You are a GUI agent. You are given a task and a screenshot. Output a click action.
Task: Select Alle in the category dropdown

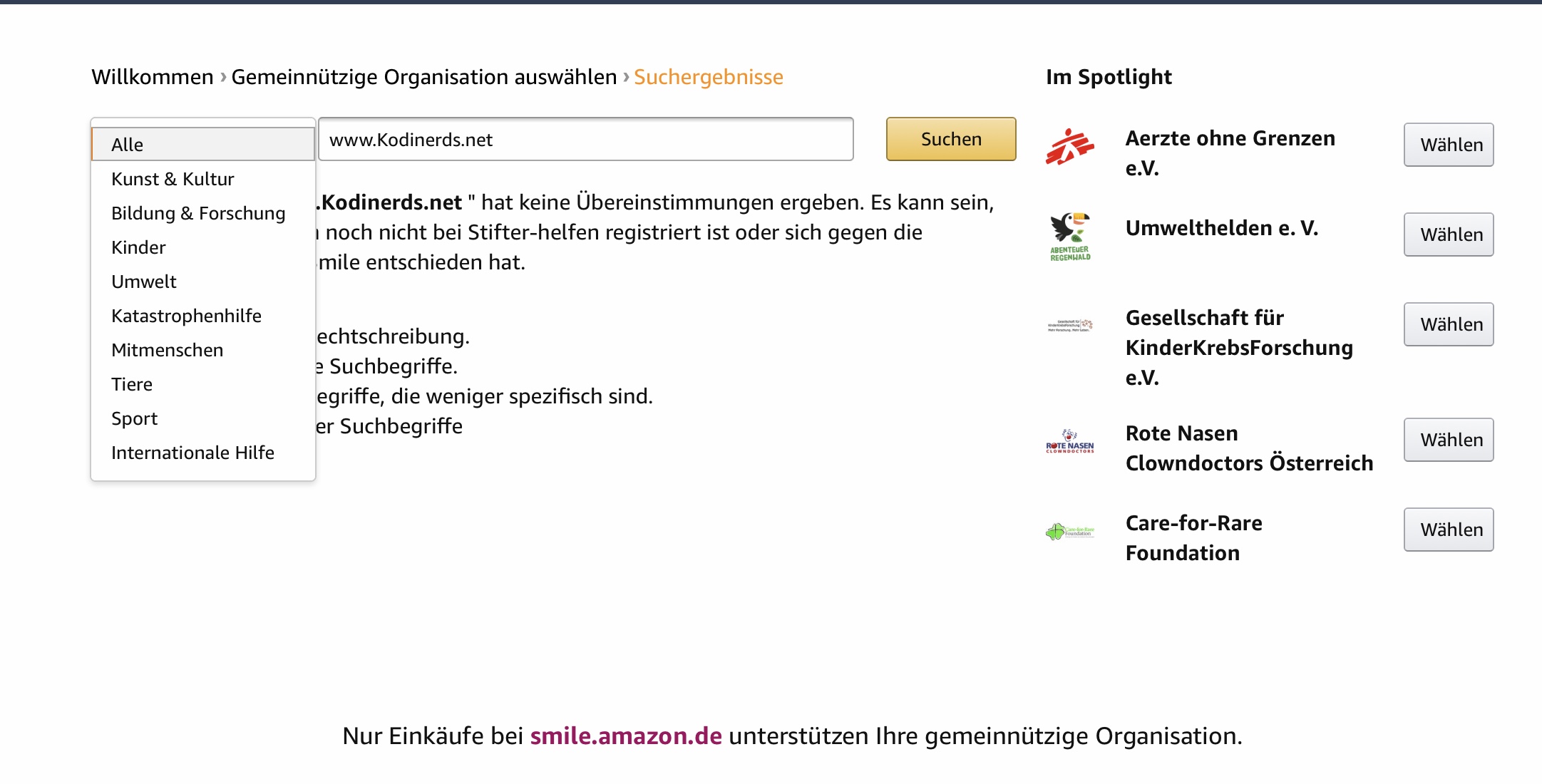203,145
